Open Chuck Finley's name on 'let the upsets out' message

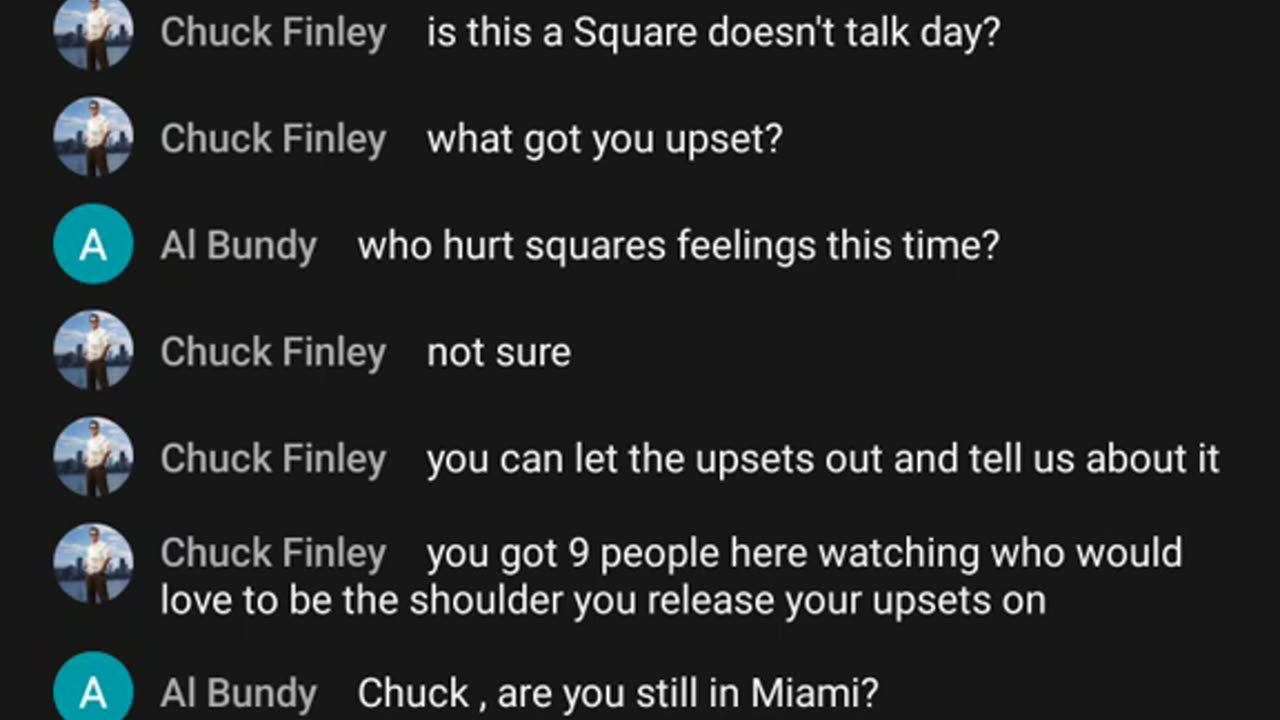(273, 459)
